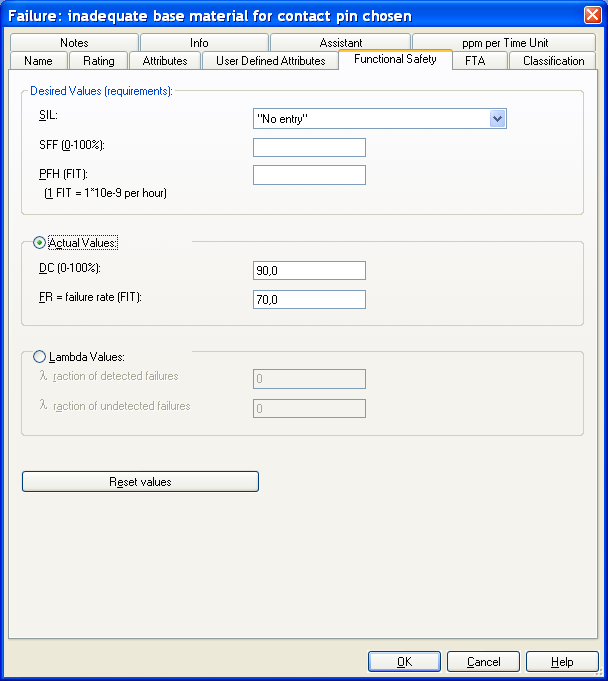
Task: Open the Assistant tab
Action: coord(341,43)
